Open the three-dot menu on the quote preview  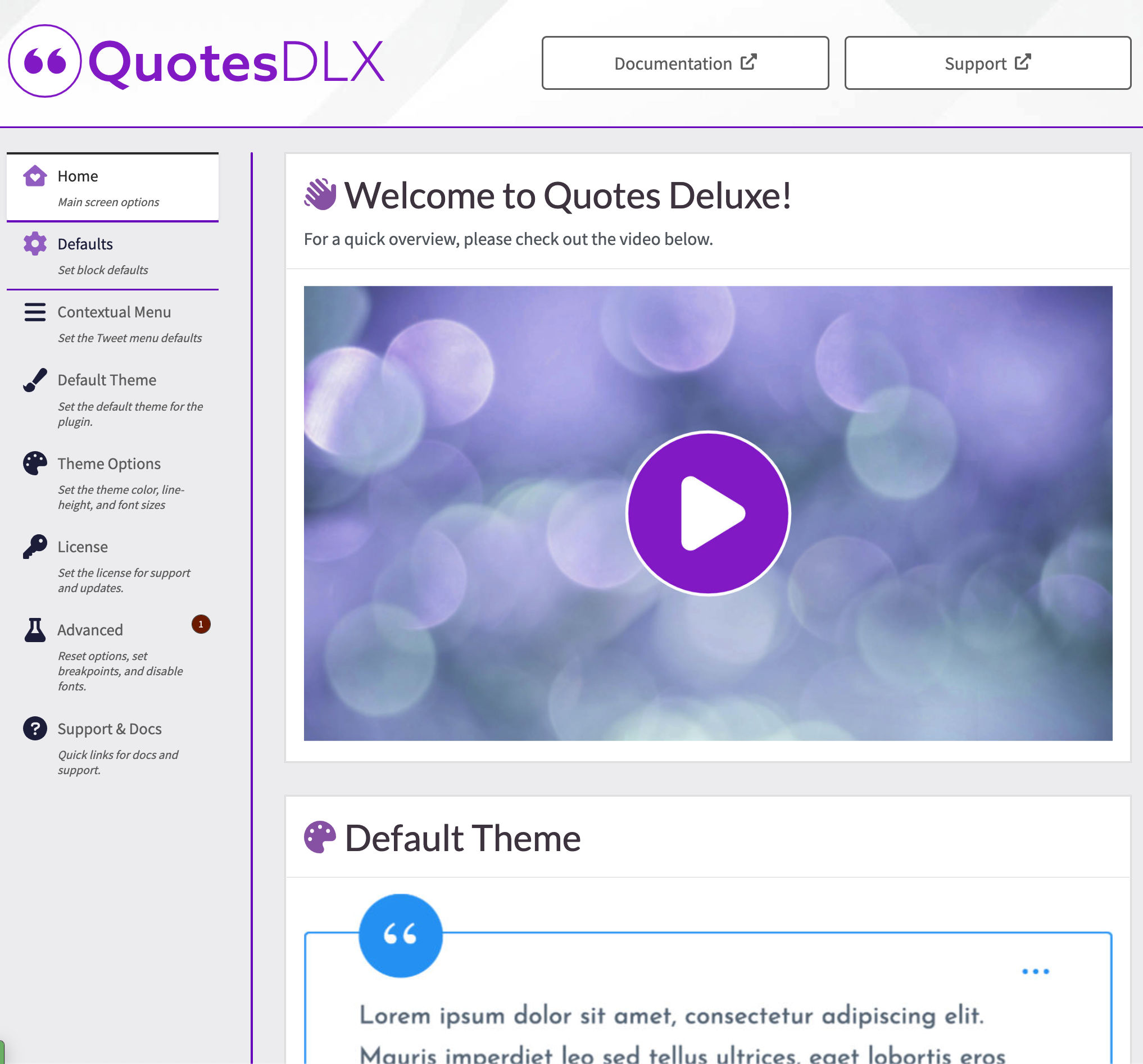click(x=1035, y=971)
